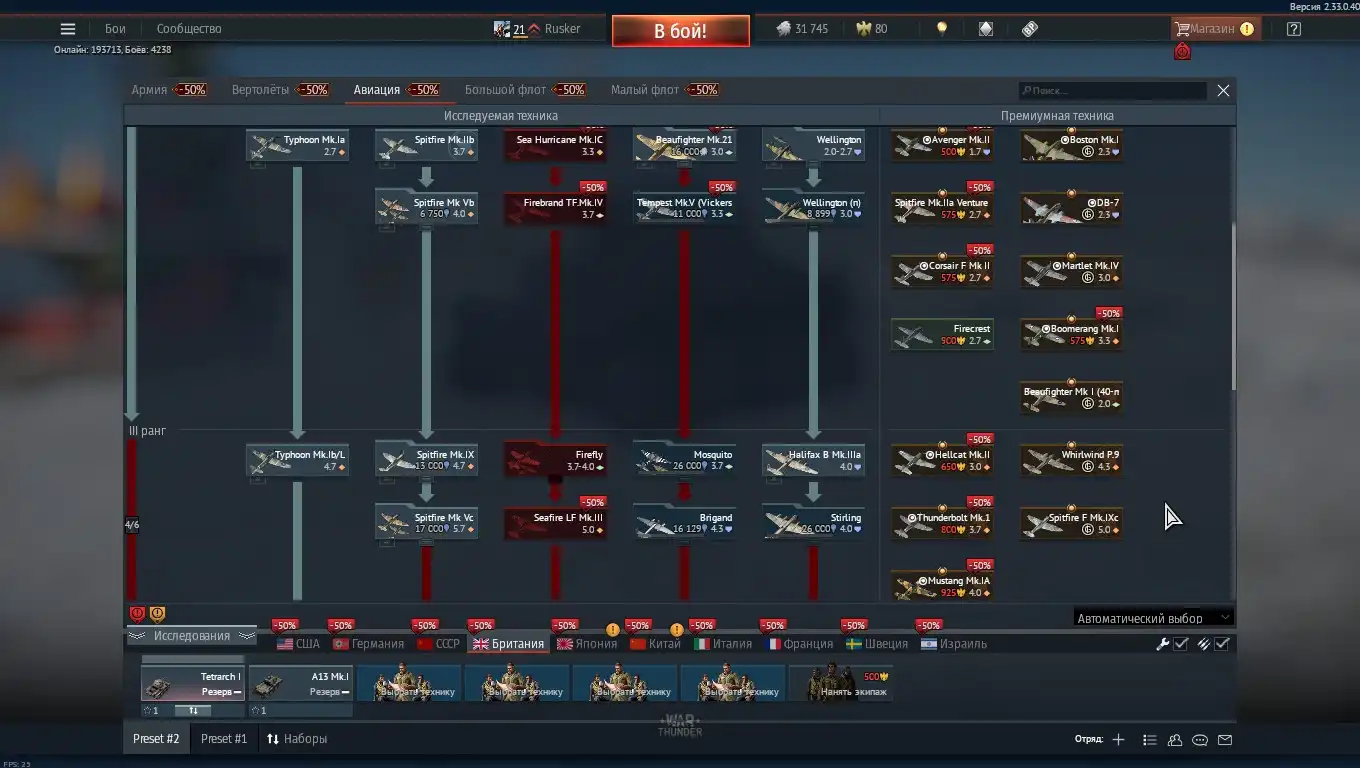Image resolution: width=1360 pixels, height=768 pixels.
Task: Select the Boomerang Mk.I premium card
Action: click(1071, 334)
